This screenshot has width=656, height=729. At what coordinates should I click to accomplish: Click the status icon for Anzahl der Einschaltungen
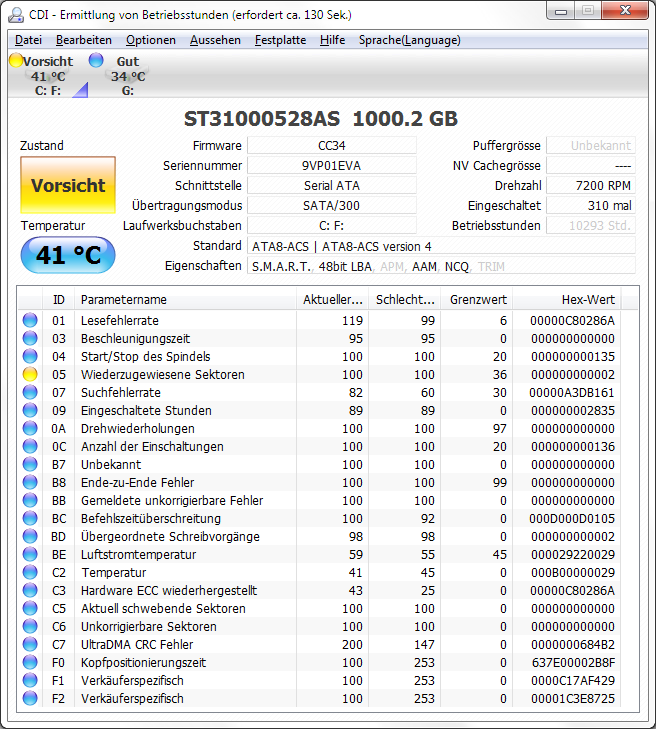coord(30,446)
